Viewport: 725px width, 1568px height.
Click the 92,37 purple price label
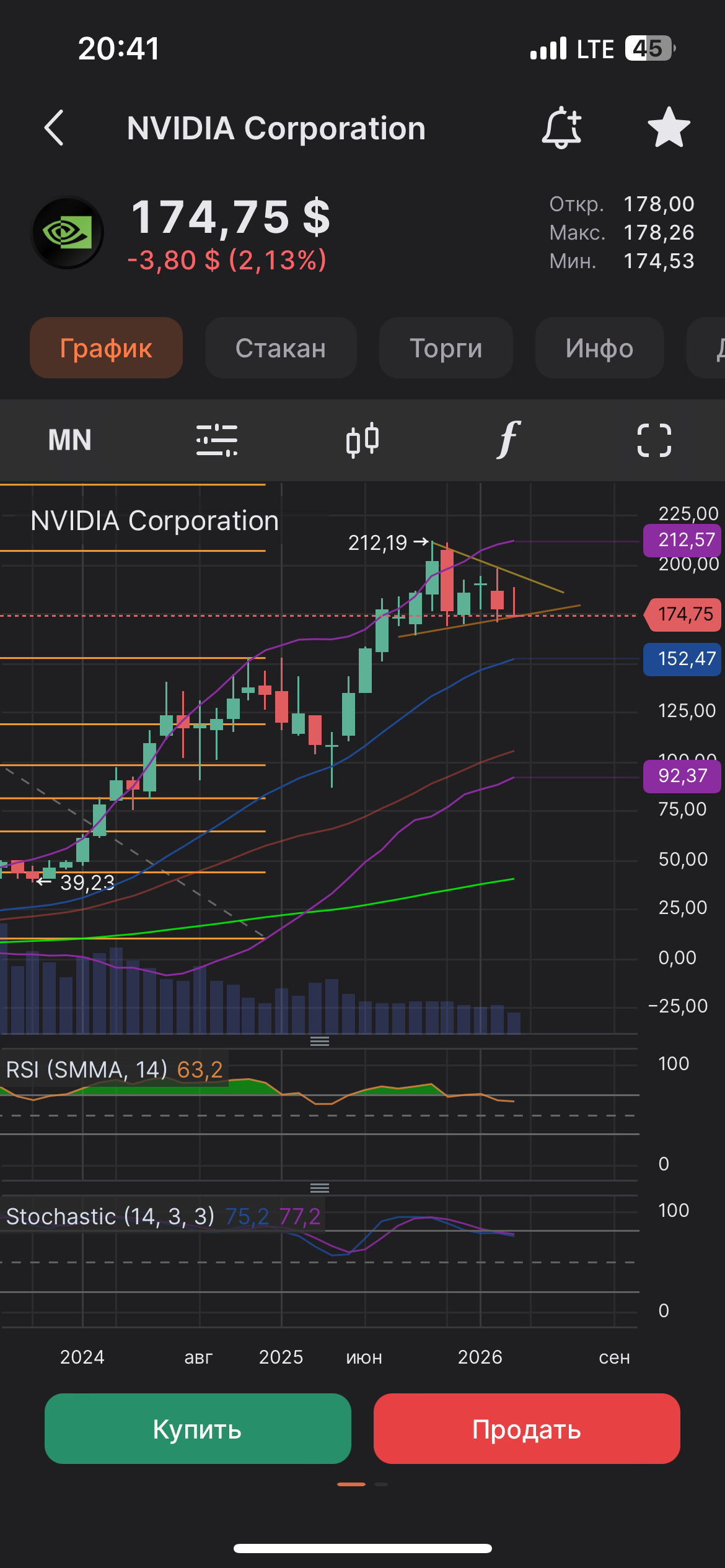point(682,776)
